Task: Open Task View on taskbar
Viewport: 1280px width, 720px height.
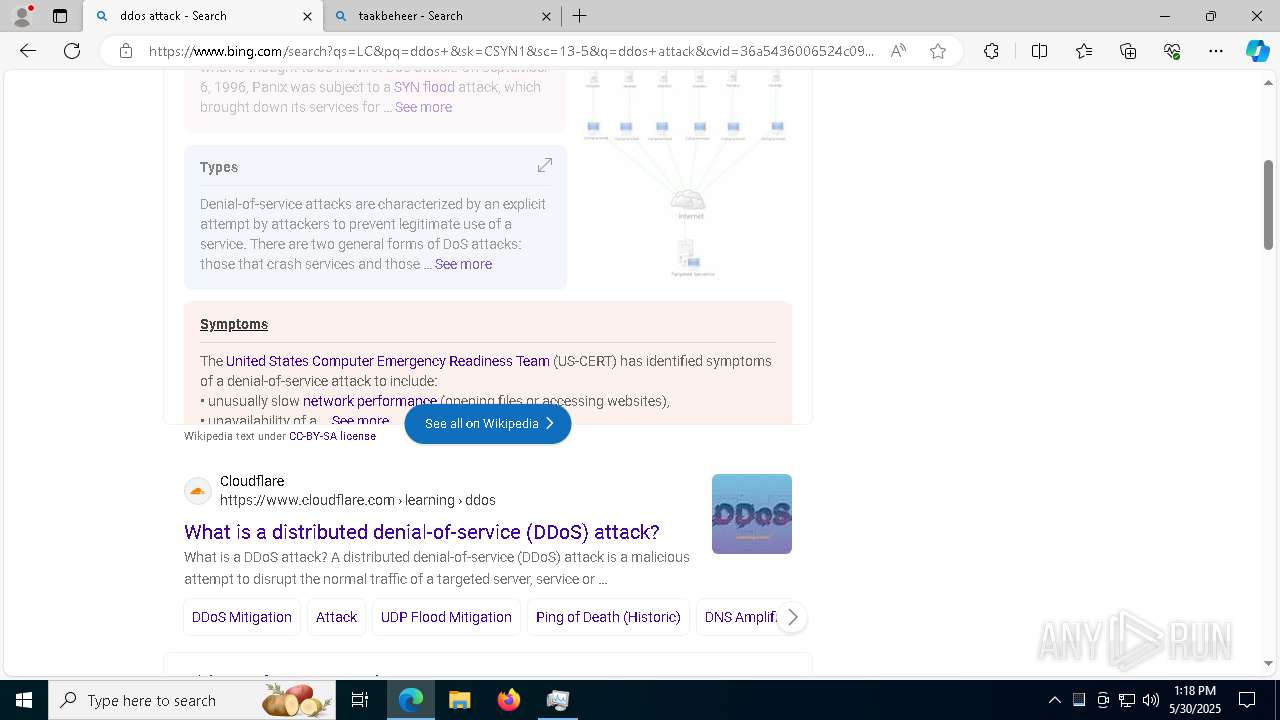Action: pyautogui.click(x=360, y=700)
